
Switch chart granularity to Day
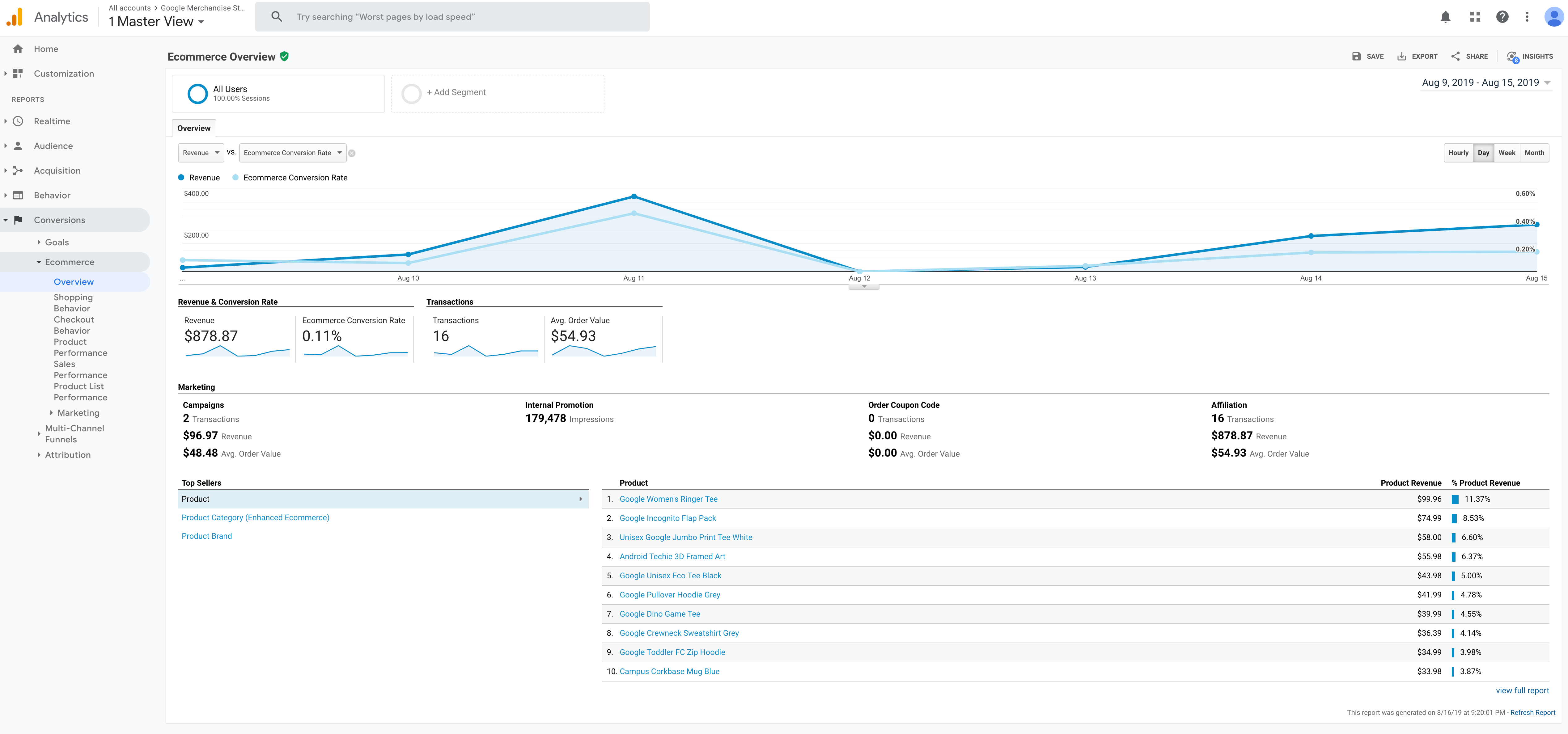pos(1483,153)
